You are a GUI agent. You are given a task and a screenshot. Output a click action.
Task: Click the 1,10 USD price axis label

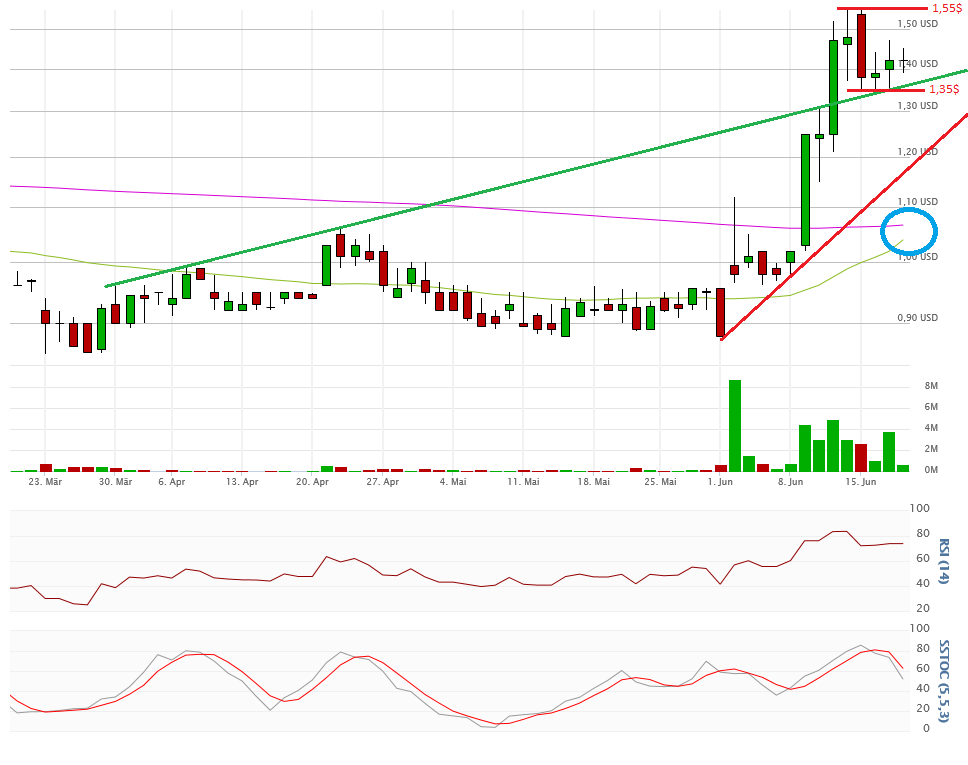(917, 202)
